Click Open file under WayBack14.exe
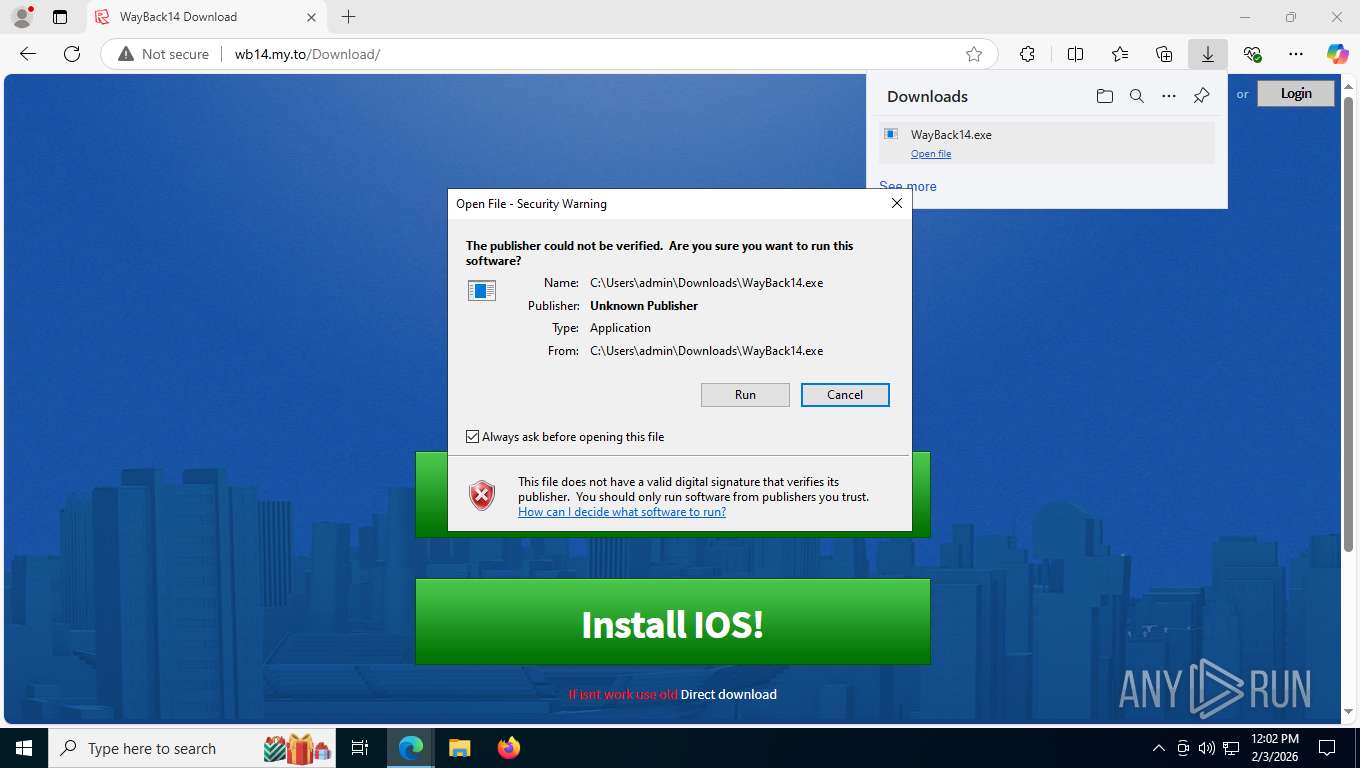The width and height of the screenshot is (1360, 768). click(x=931, y=154)
